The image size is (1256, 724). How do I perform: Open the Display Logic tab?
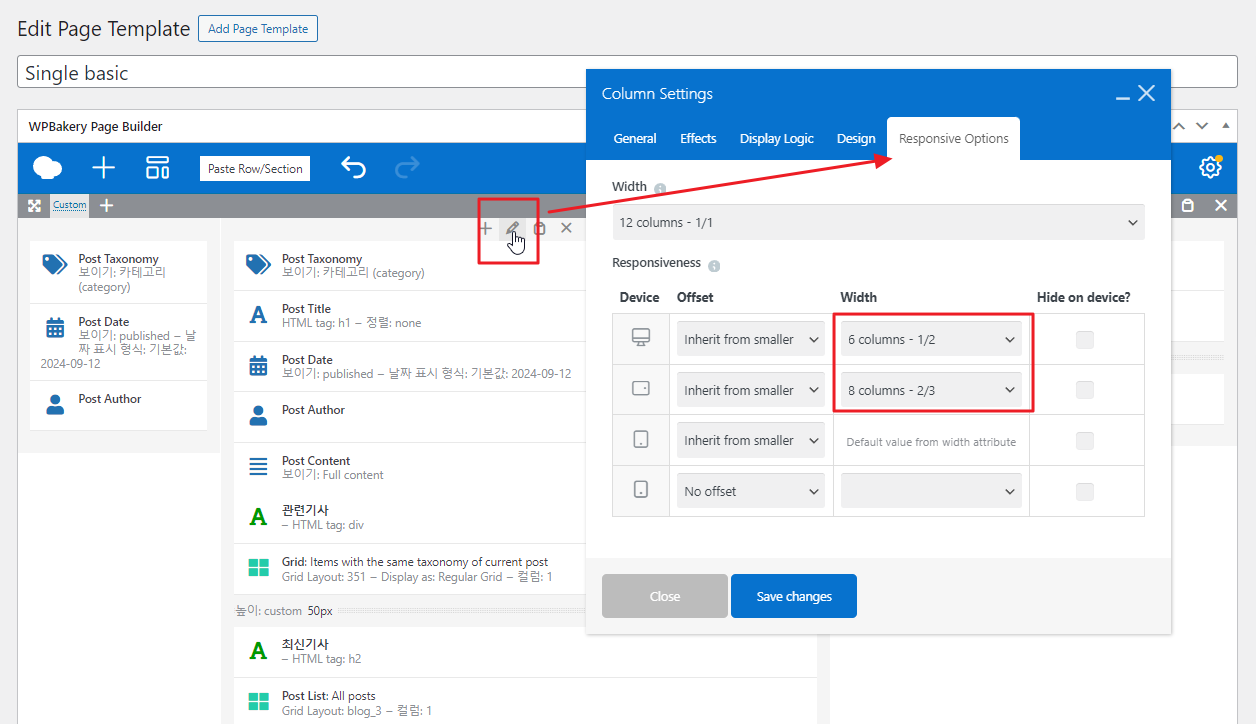(777, 139)
